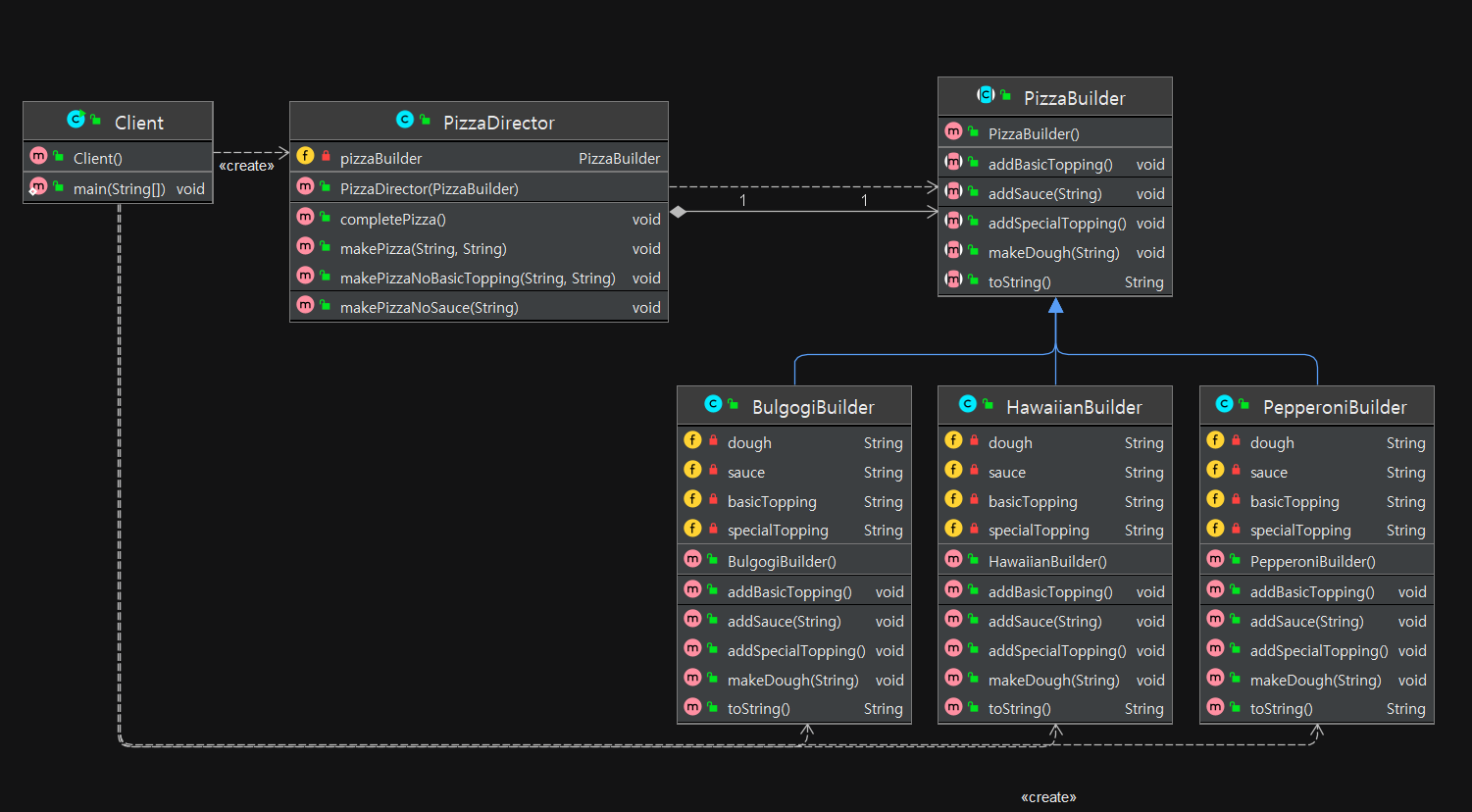Image resolution: width=1472 pixels, height=812 pixels.
Task: Select the BulgogiBuilder() constructor row
Action: [x=794, y=561]
